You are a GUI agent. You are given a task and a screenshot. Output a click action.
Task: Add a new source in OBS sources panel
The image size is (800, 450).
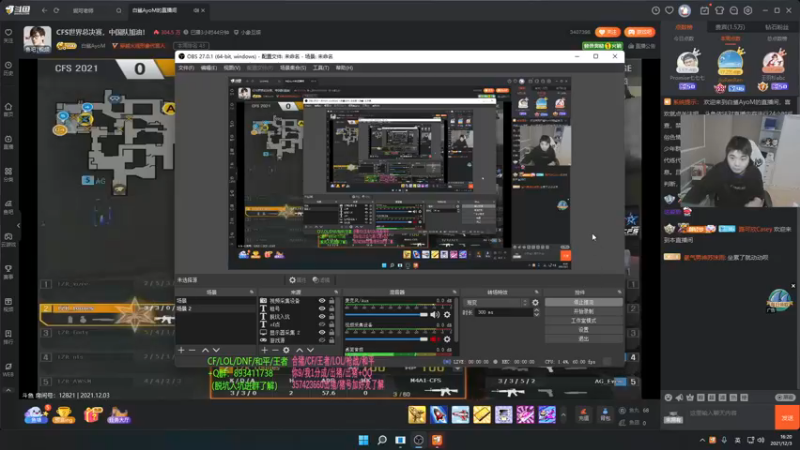tap(264, 350)
